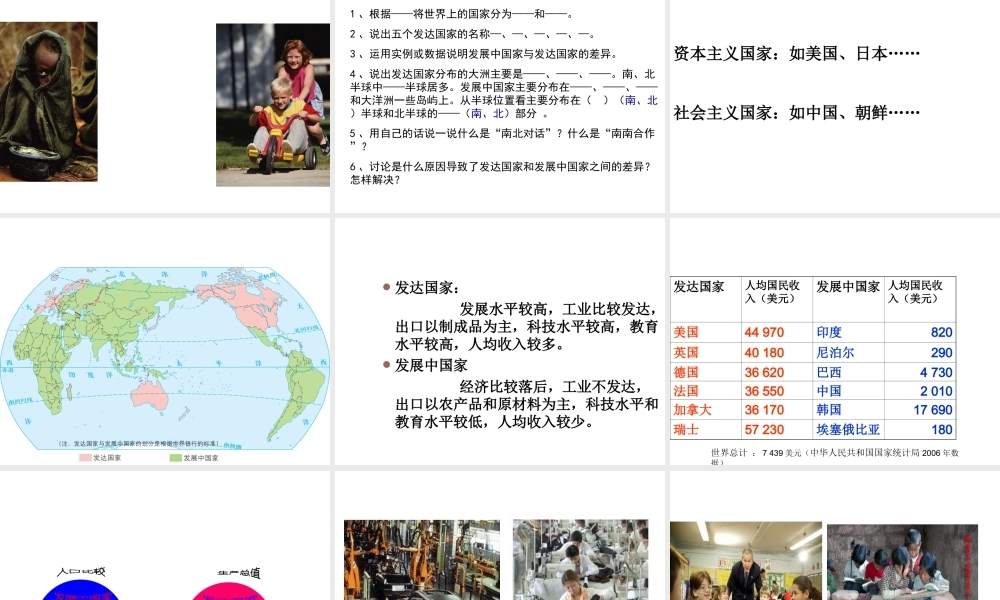Click question 6 starting with 讨论是什么原因
Image resolution: width=1000 pixels, height=600 pixels.
point(501,173)
